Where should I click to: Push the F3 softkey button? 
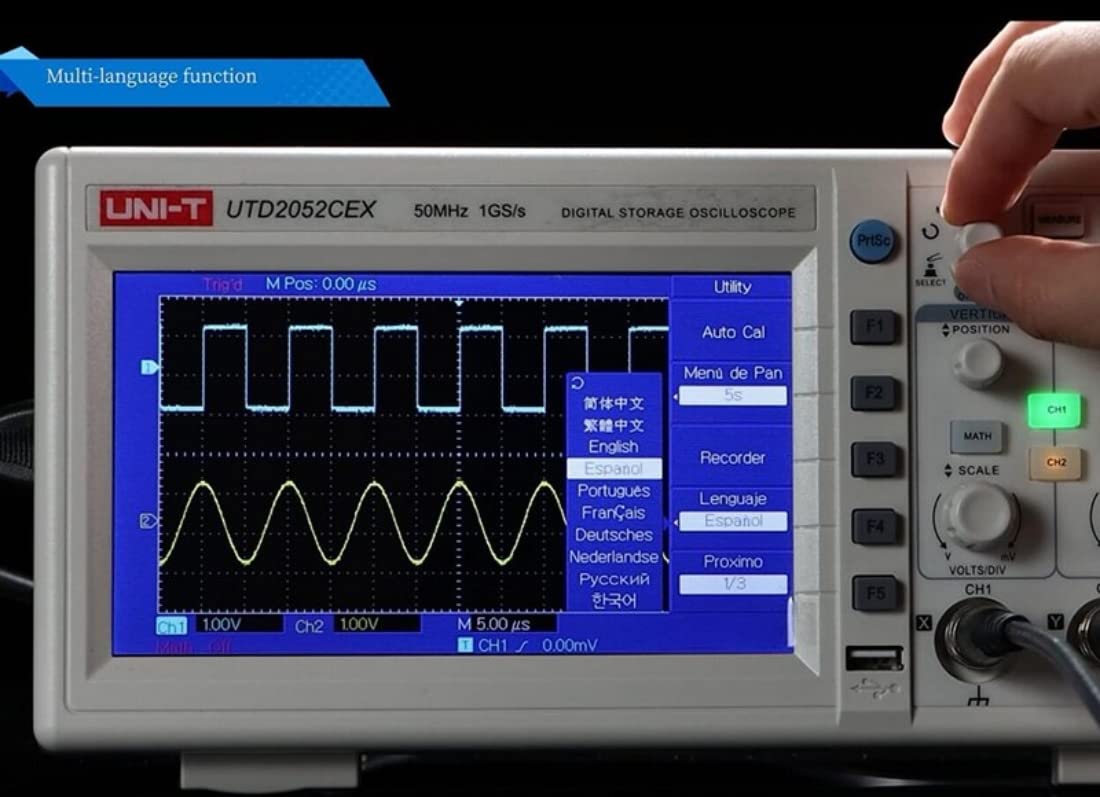click(875, 460)
